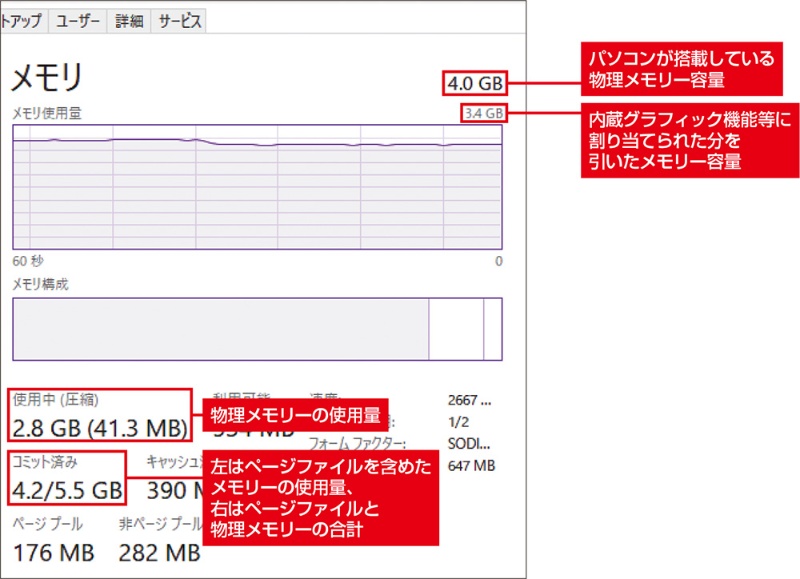Click the 4.2/5.5 GB committed value
Viewport: 800px width, 579px height.
(67, 490)
